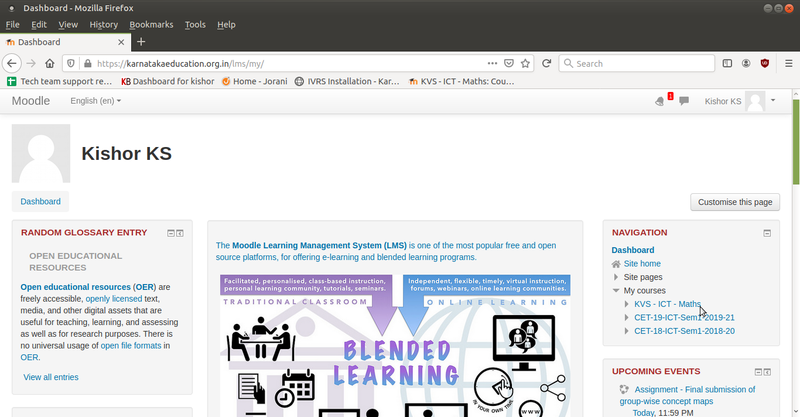Bookmark this page with the star
800x417 pixels.
[x=525, y=63]
